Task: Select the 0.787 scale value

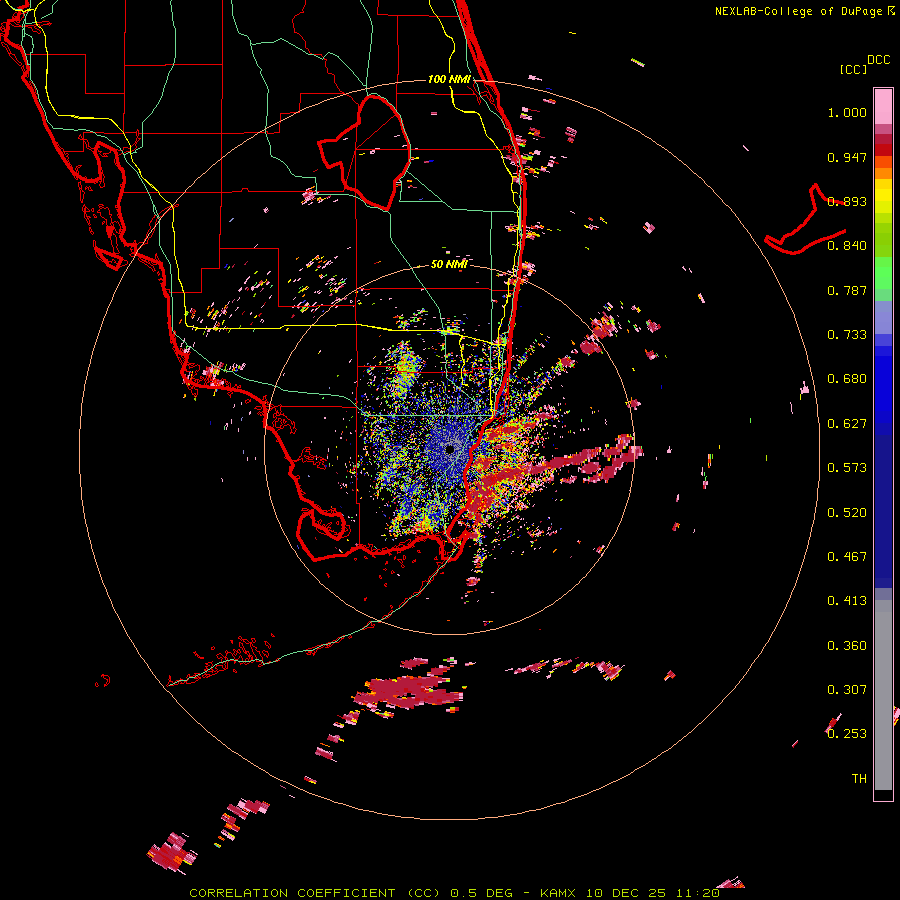Action: tap(847, 290)
